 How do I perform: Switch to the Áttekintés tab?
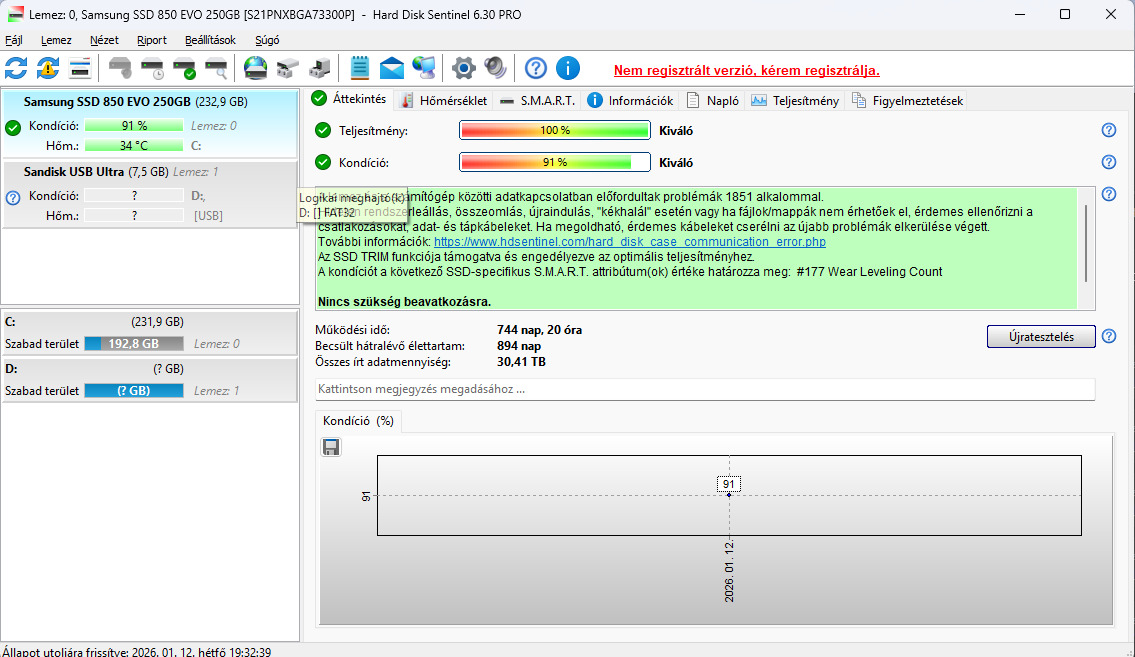350,99
